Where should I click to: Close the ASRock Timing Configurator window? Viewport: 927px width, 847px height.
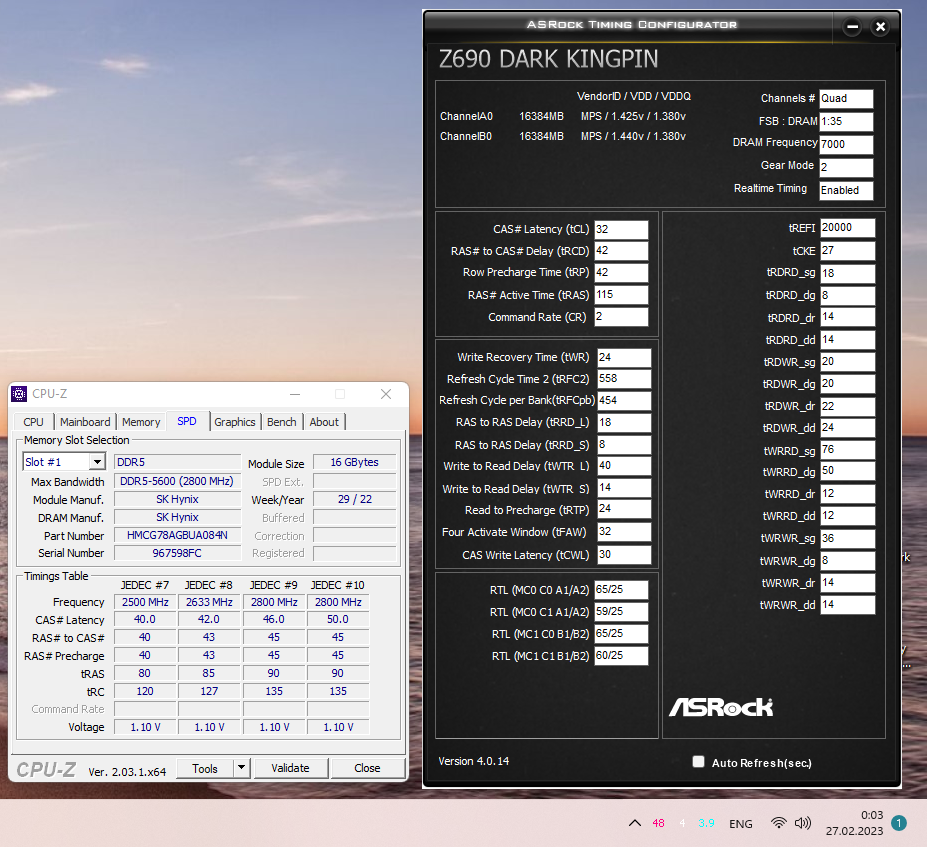pyautogui.click(x=880, y=27)
